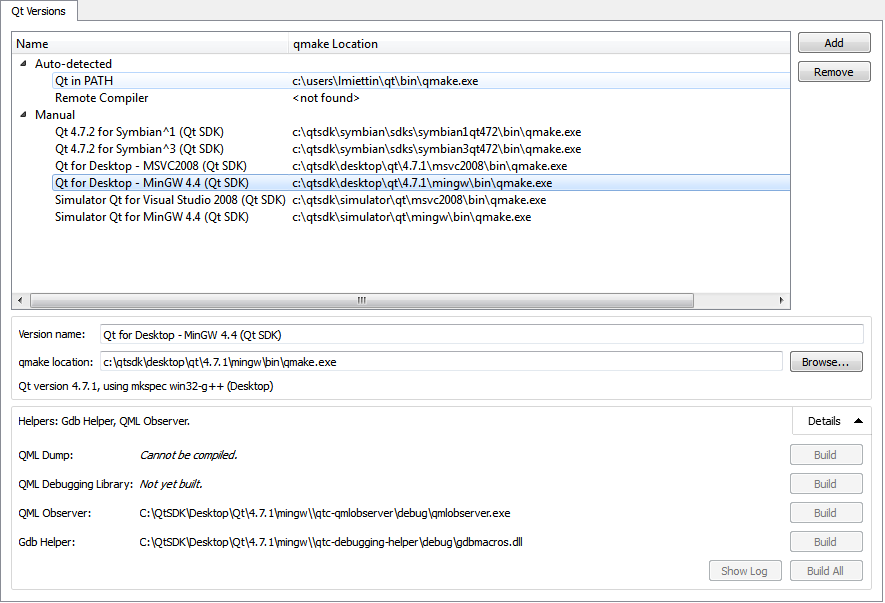885x603 pixels.
Task: Click the Build All button
Action: pyautogui.click(x=826, y=571)
